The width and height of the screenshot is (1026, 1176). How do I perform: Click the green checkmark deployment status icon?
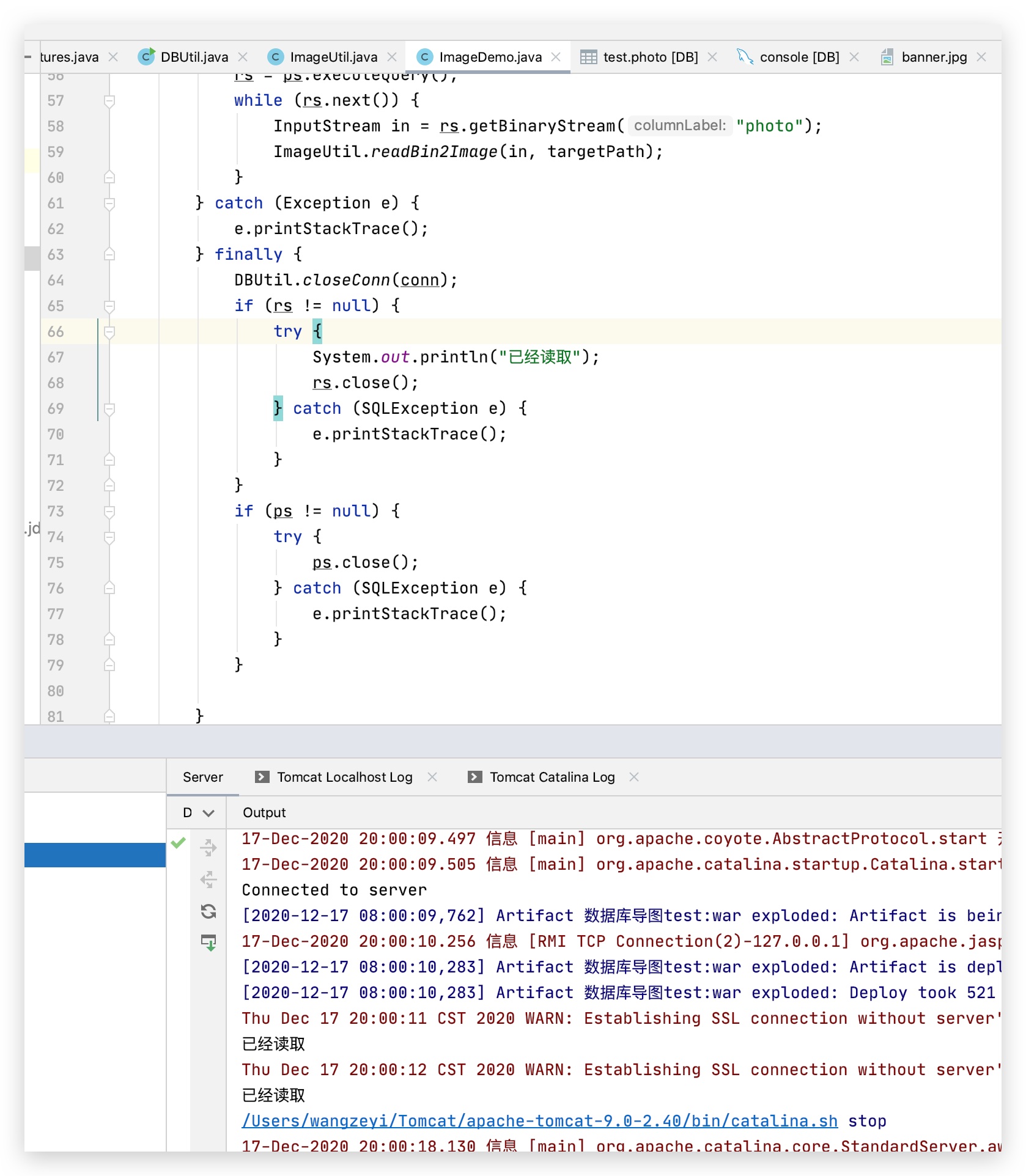pyautogui.click(x=178, y=843)
